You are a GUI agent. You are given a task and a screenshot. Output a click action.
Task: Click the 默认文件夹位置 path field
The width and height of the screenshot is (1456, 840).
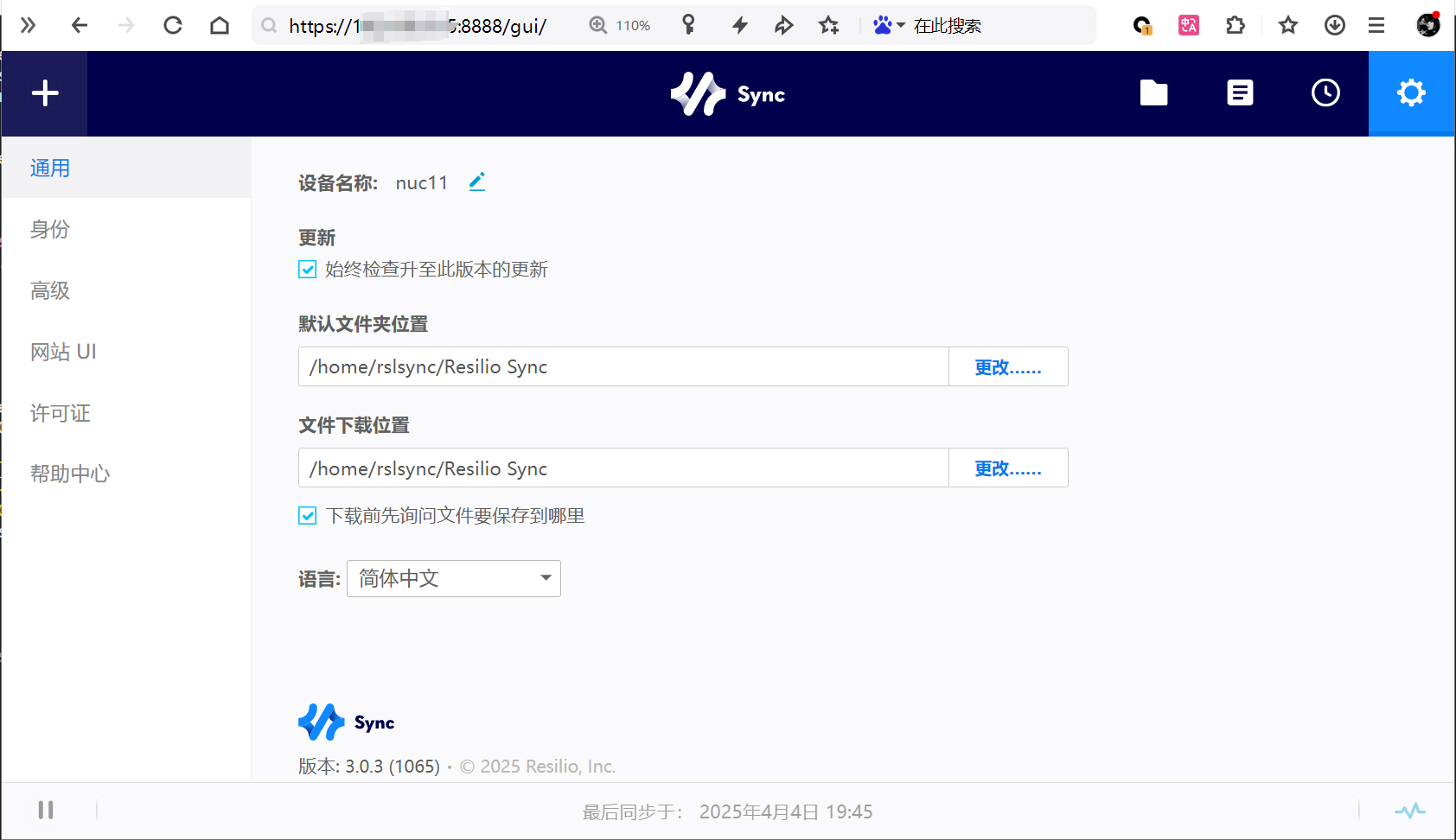623,366
